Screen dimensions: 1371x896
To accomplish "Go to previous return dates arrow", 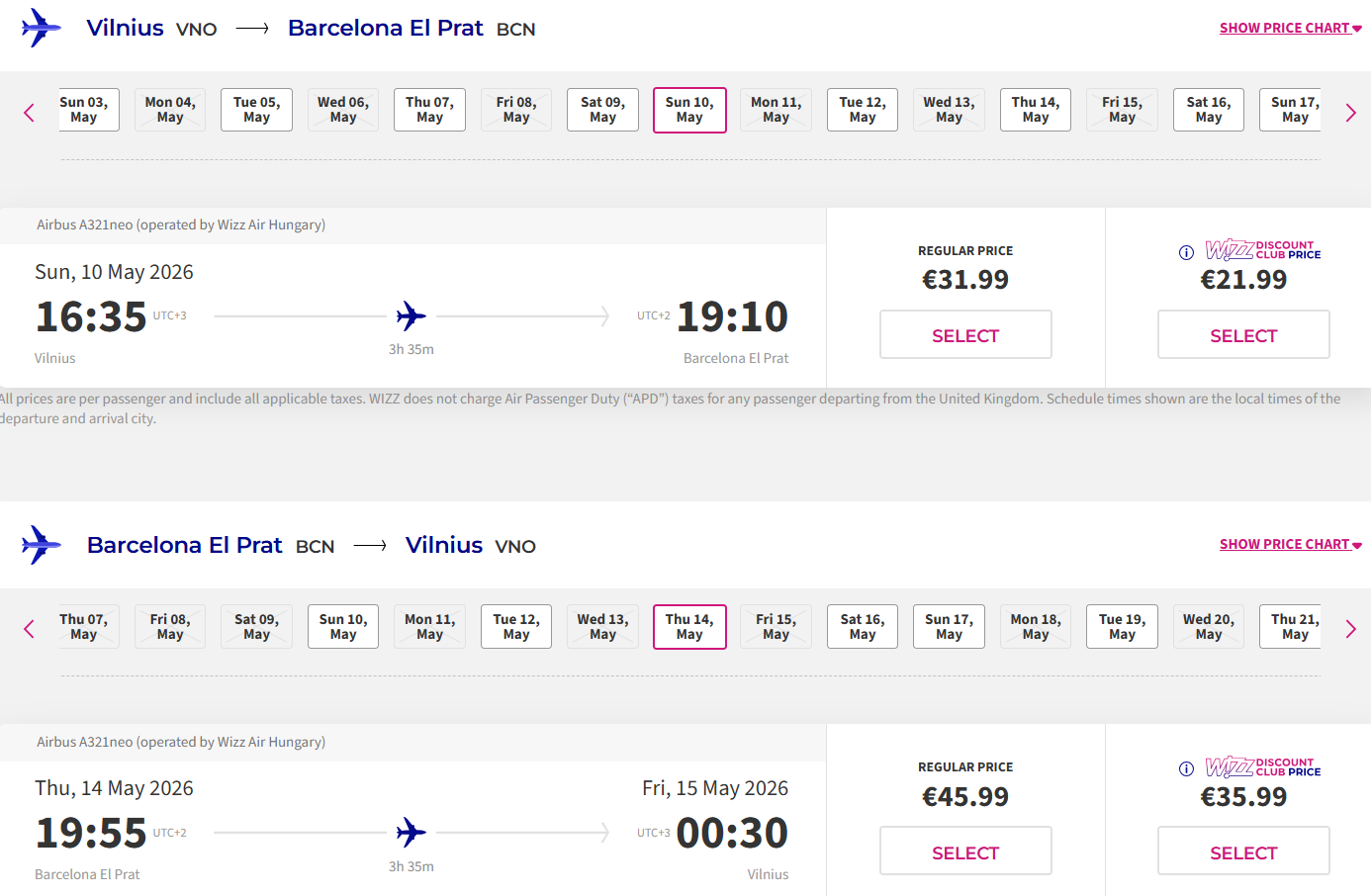I will (29, 629).
